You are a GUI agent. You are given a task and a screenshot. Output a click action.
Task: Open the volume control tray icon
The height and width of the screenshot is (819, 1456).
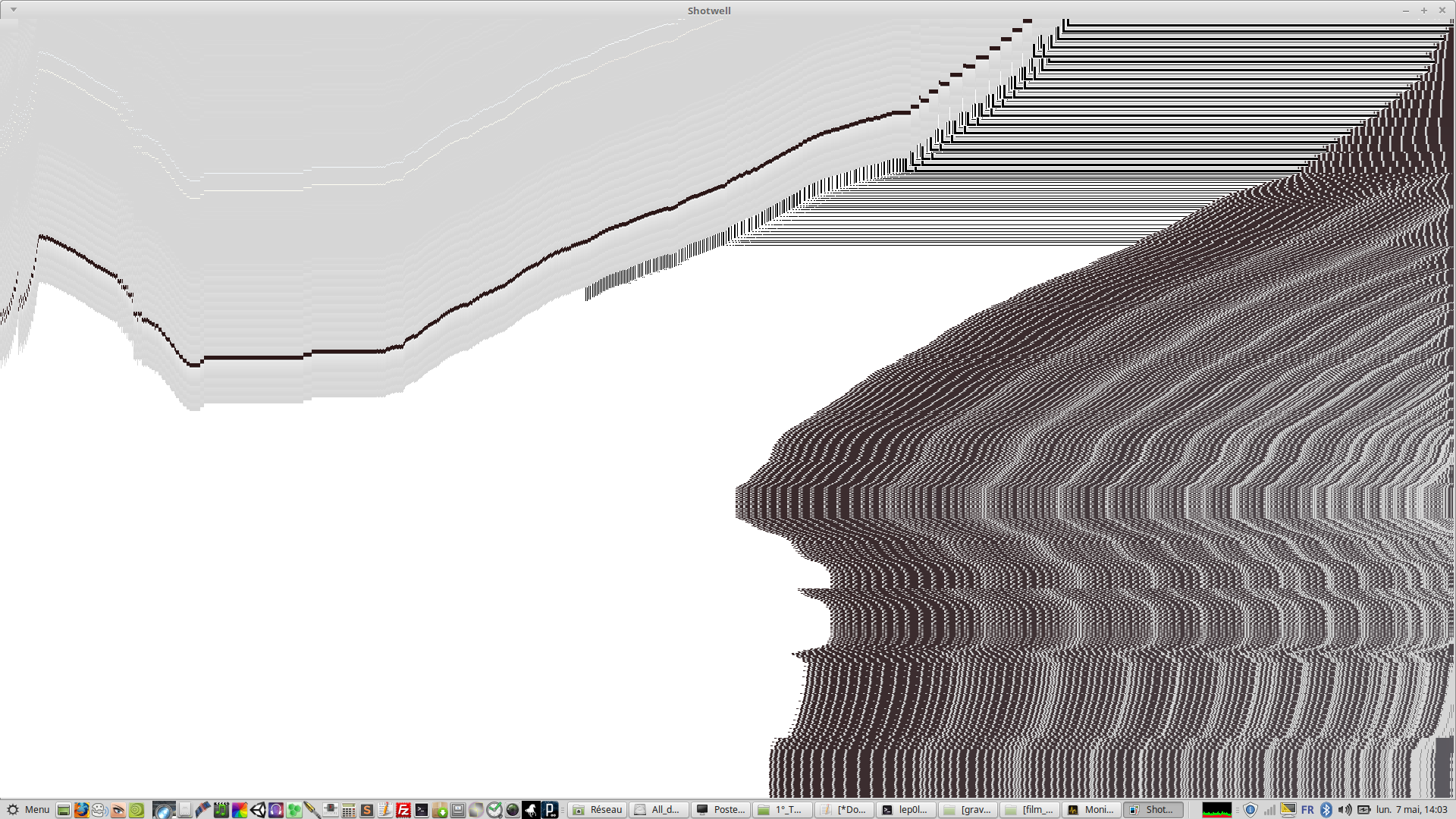(x=1345, y=809)
